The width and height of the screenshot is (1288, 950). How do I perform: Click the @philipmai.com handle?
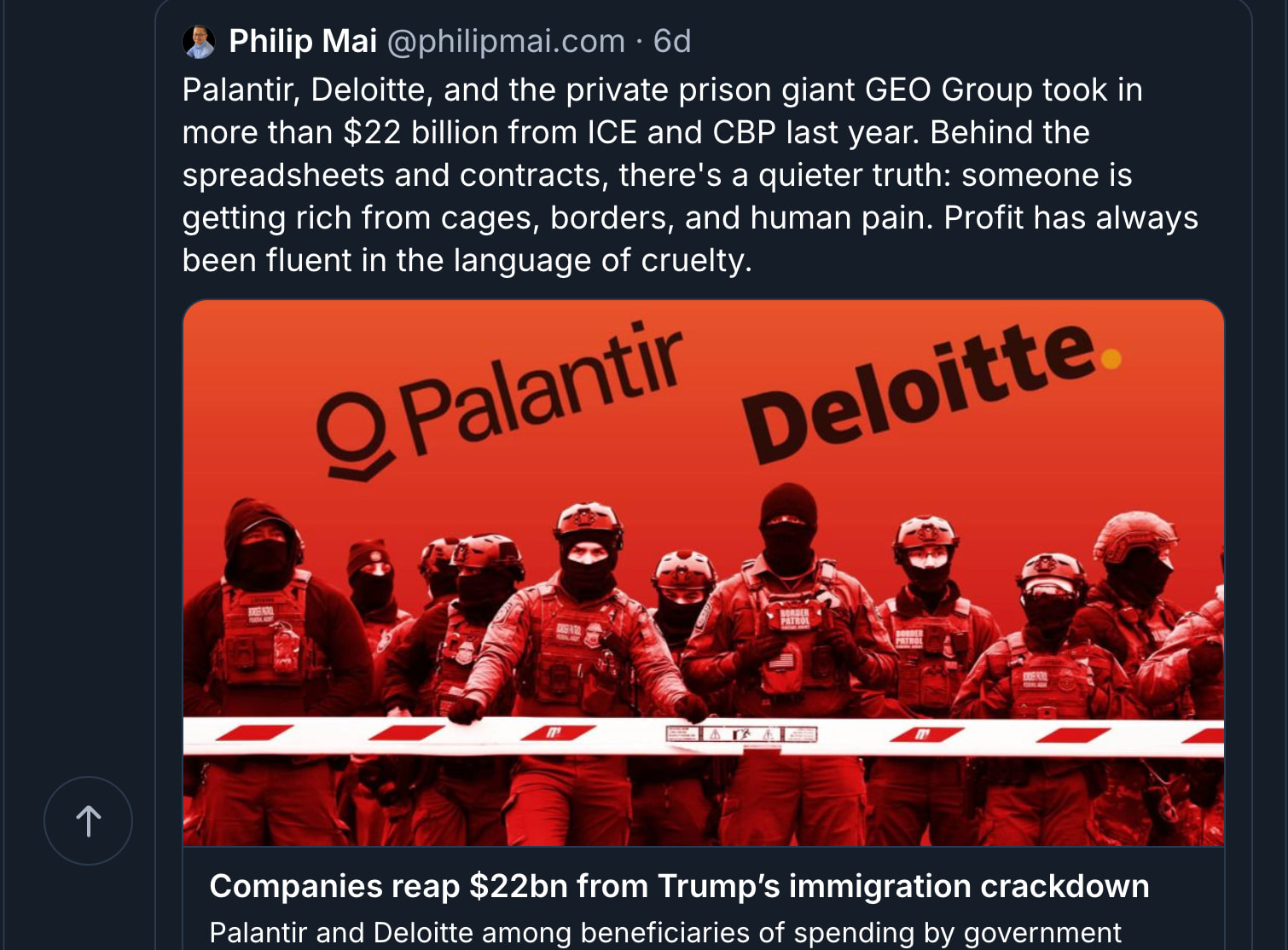click(506, 41)
